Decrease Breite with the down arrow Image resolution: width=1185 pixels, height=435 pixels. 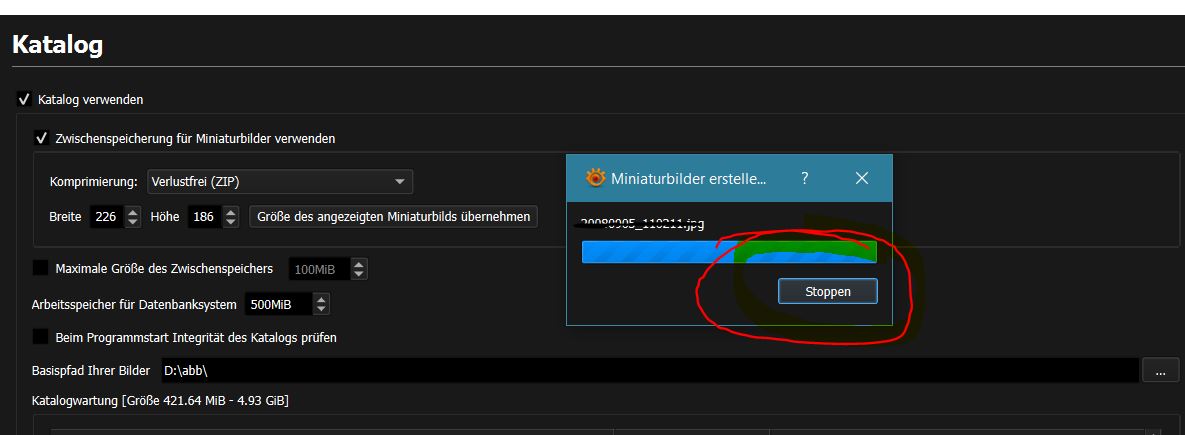click(x=133, y=222)
